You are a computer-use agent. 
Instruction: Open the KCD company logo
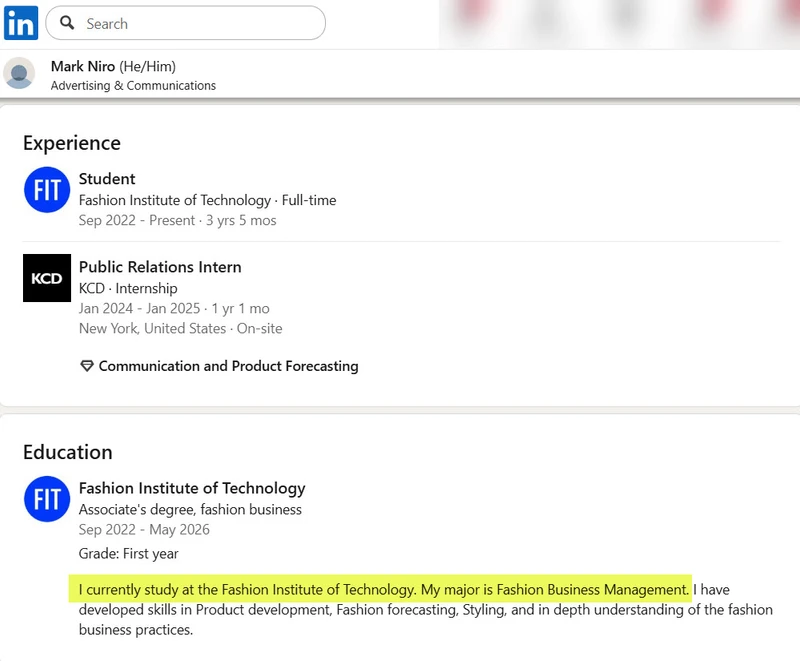47,278
